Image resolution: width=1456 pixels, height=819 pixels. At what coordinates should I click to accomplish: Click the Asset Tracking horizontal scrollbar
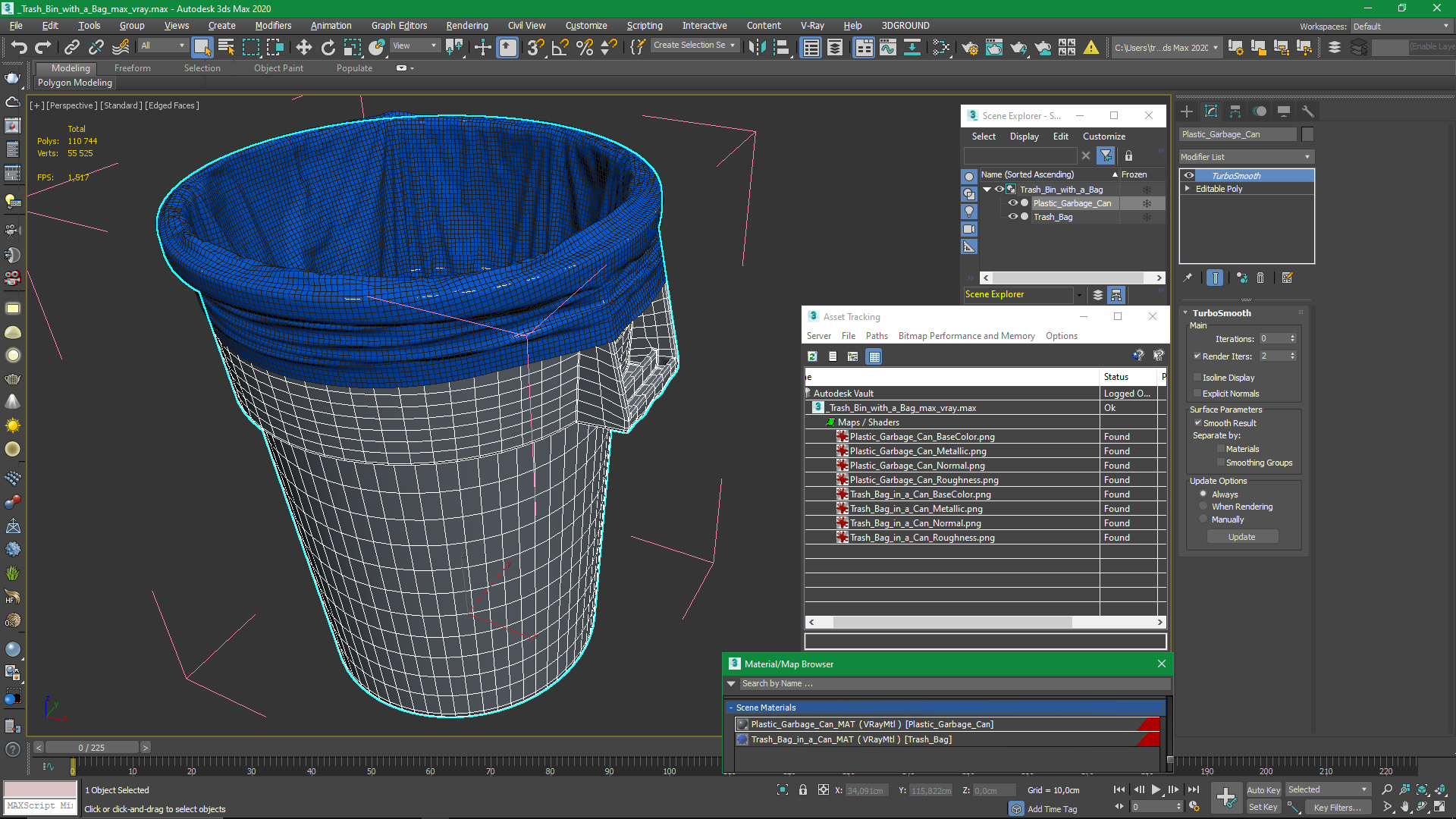(x=952, y=622)
